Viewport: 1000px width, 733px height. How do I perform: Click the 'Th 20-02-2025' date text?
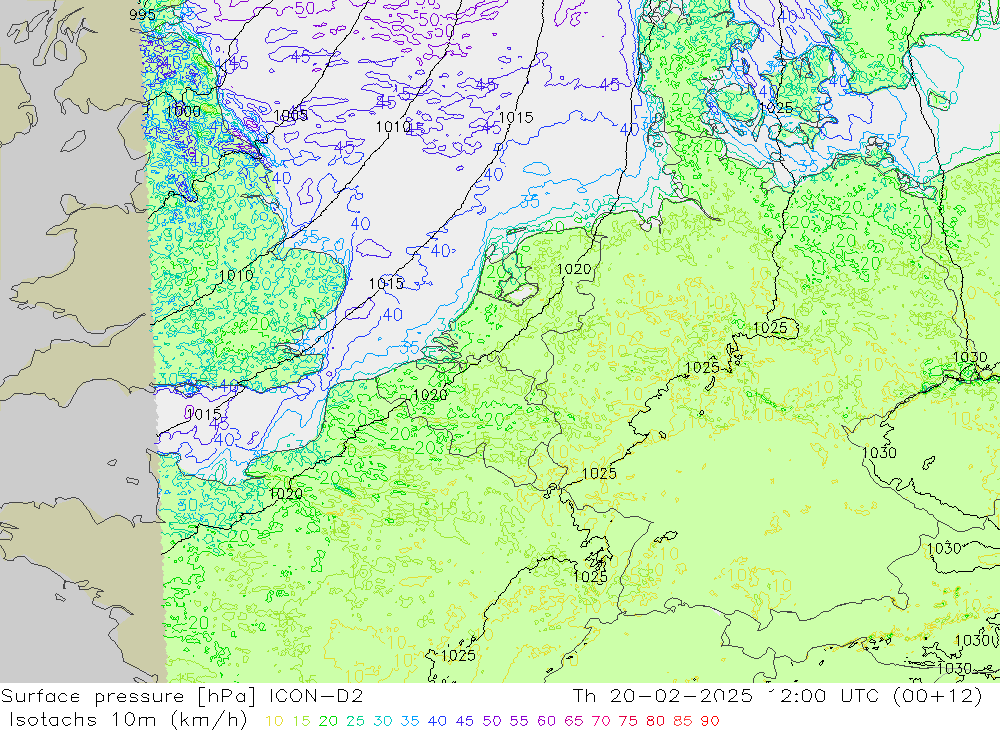point(662,696)
